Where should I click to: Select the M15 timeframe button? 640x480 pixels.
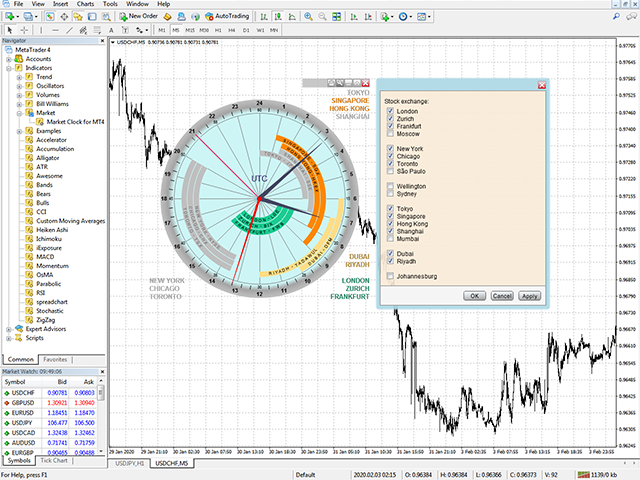pyautogui.click(x=190, y=30)
